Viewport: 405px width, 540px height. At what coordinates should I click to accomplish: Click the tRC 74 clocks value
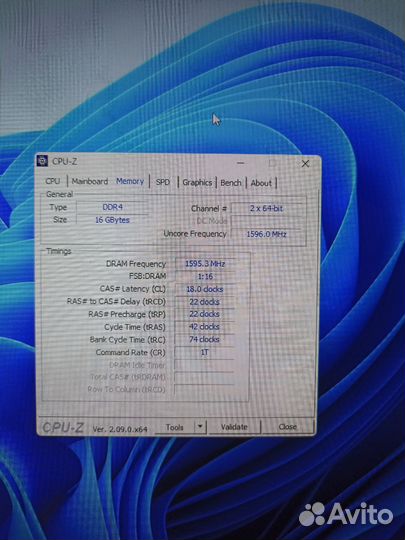coord(204,340)
